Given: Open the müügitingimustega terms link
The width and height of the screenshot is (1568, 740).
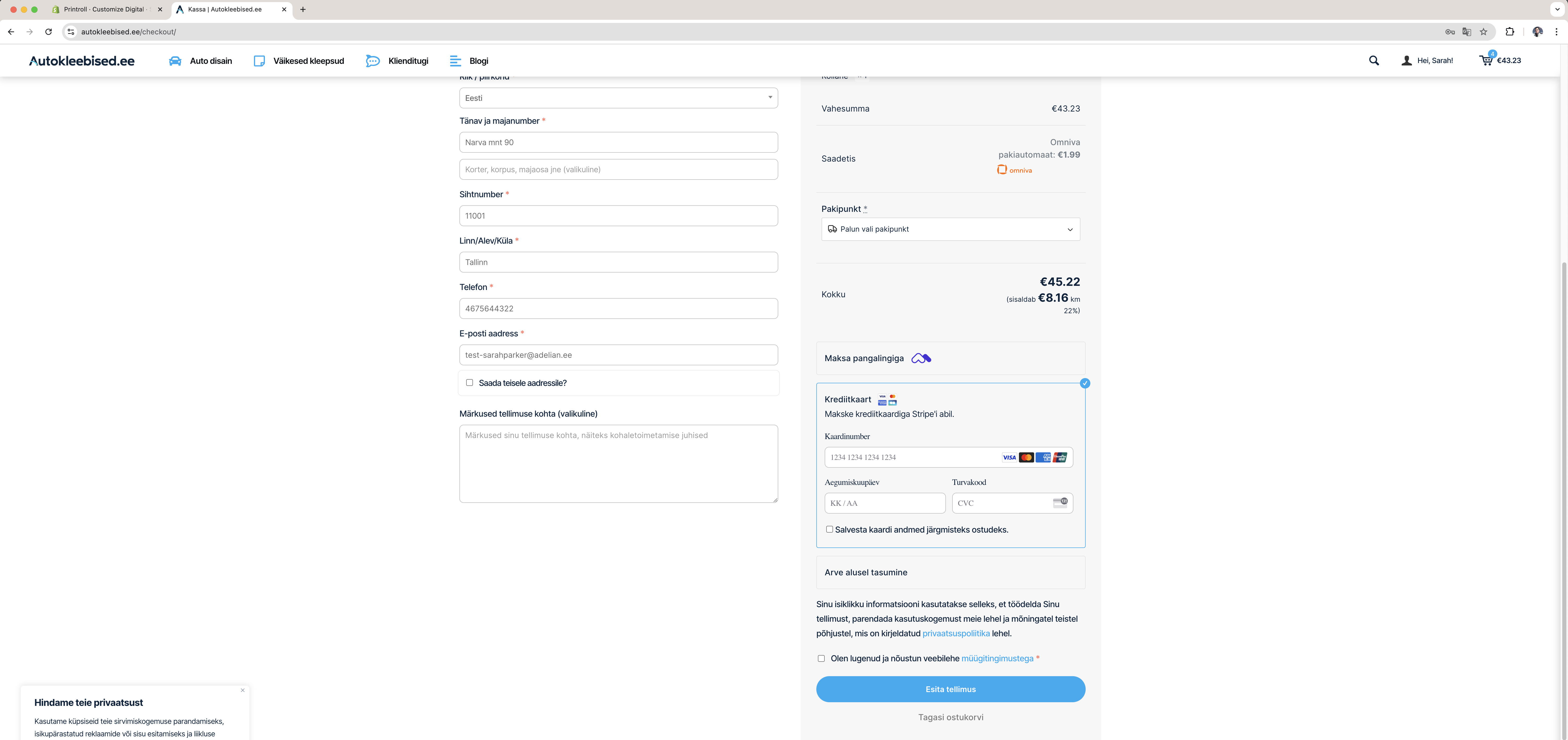Looking at the screenshot, I should (997, 658).
